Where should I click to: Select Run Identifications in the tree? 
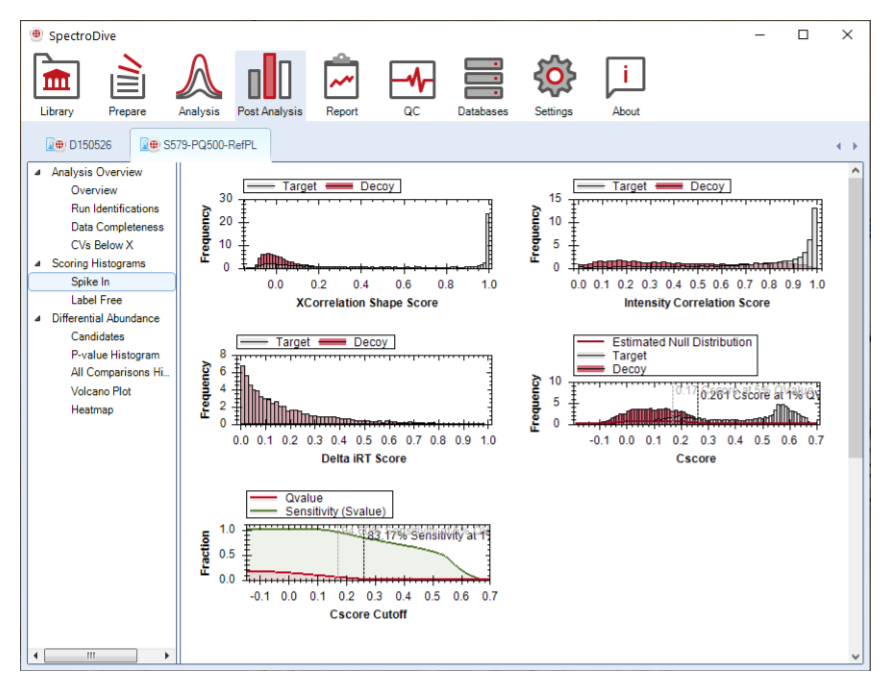click(x=115, y=209)
